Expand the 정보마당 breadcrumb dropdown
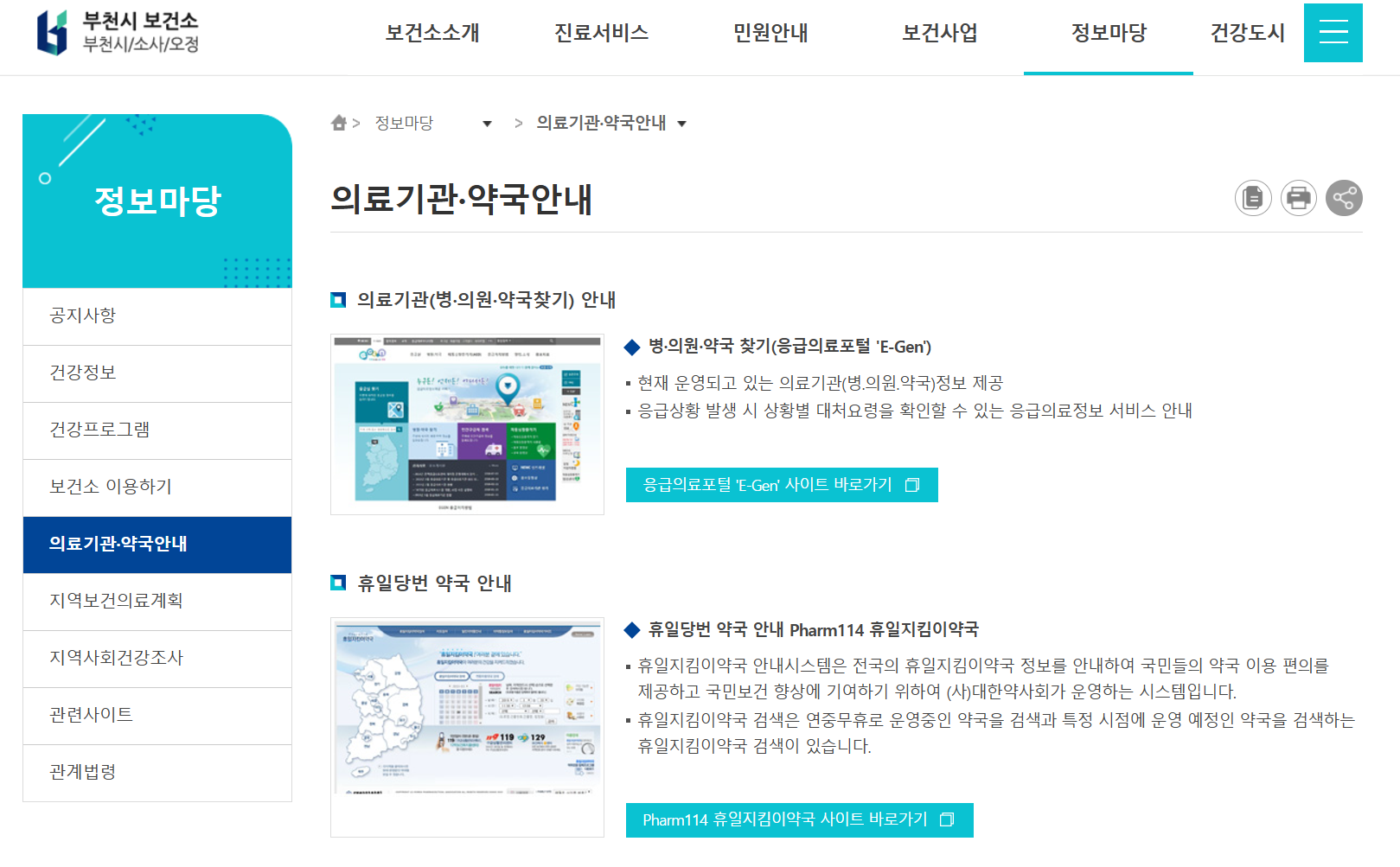1400x867 pixels. tap(488, 124)
